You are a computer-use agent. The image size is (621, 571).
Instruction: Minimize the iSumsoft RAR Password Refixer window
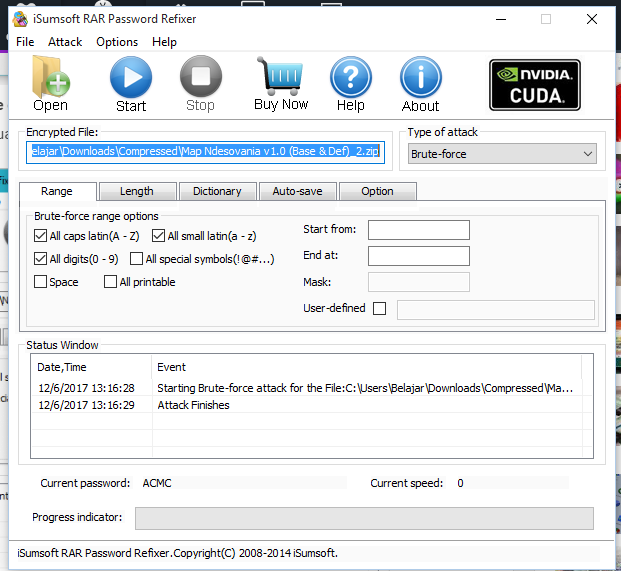(501, 19)
